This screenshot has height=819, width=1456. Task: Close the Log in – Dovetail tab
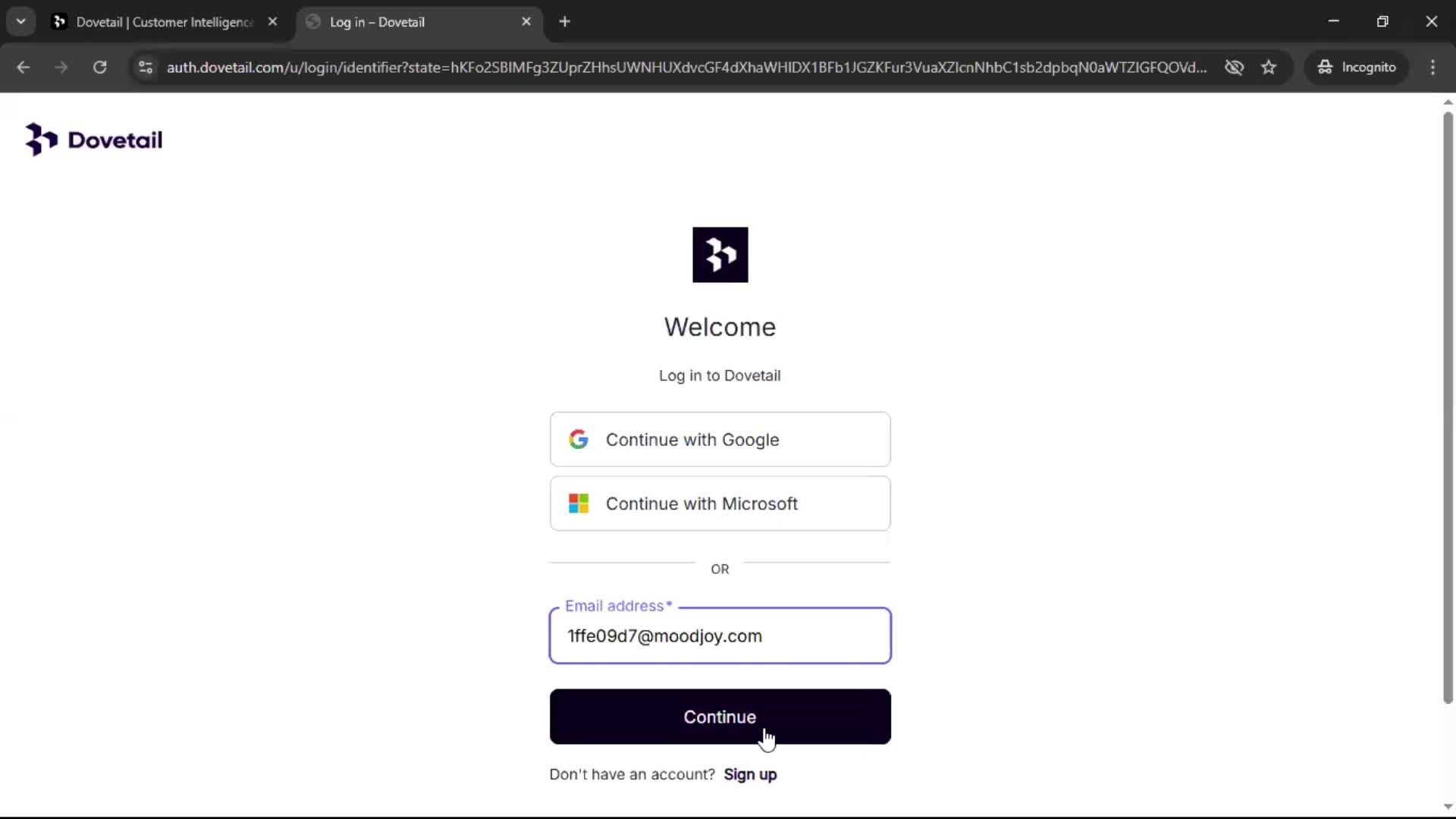pos(526,22)
